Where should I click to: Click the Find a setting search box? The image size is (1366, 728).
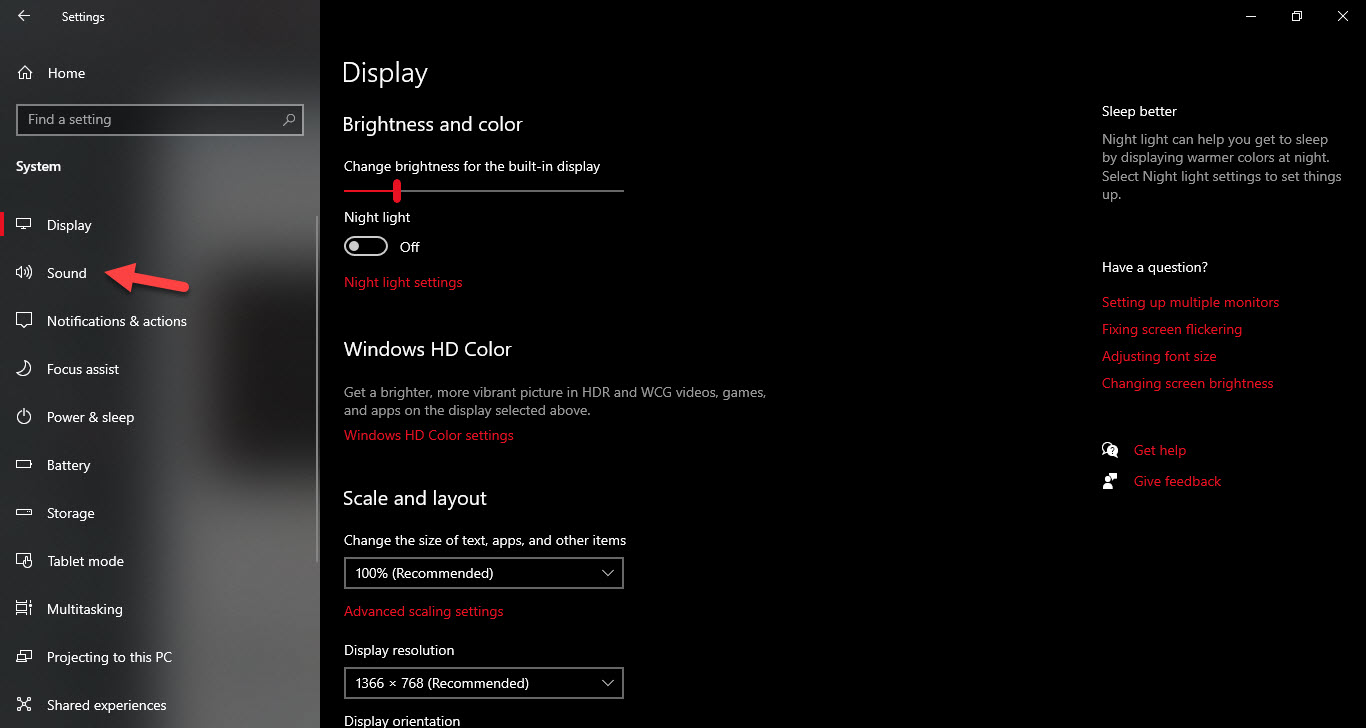pyautogui.click(x=150, y=119)
